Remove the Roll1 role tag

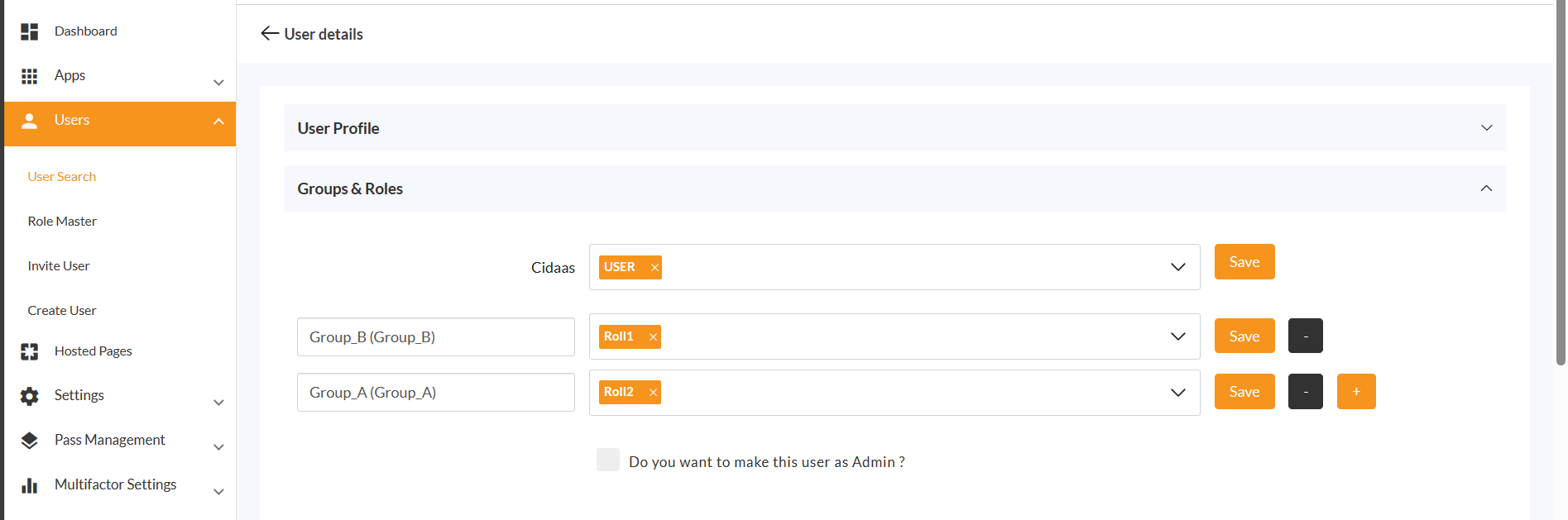tap(654, 336)
